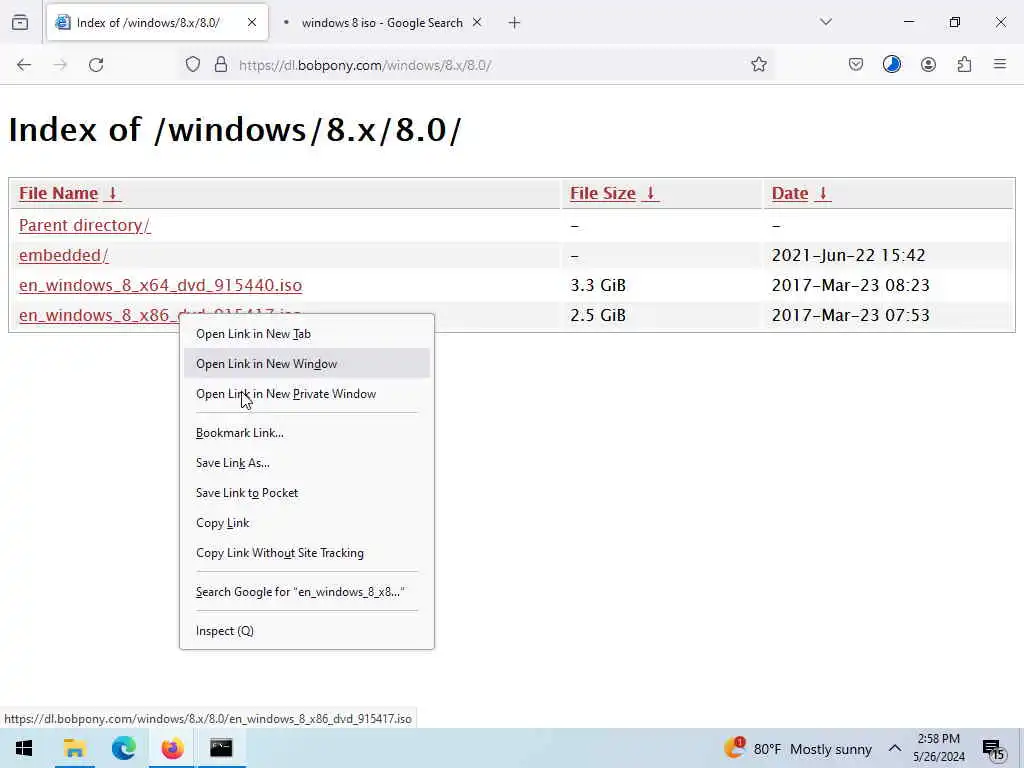Open a new tab with plus button

[514, 23]
